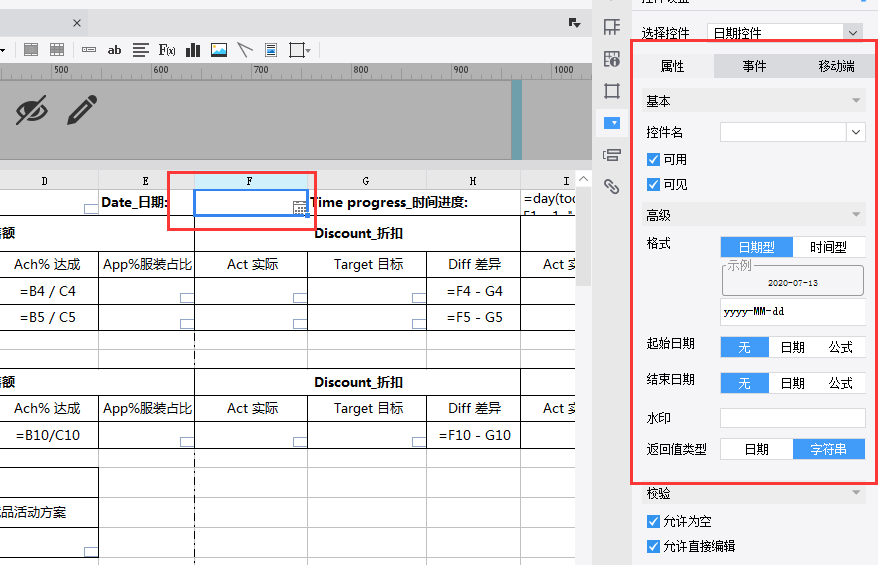Select column H header

click(473, 181)
